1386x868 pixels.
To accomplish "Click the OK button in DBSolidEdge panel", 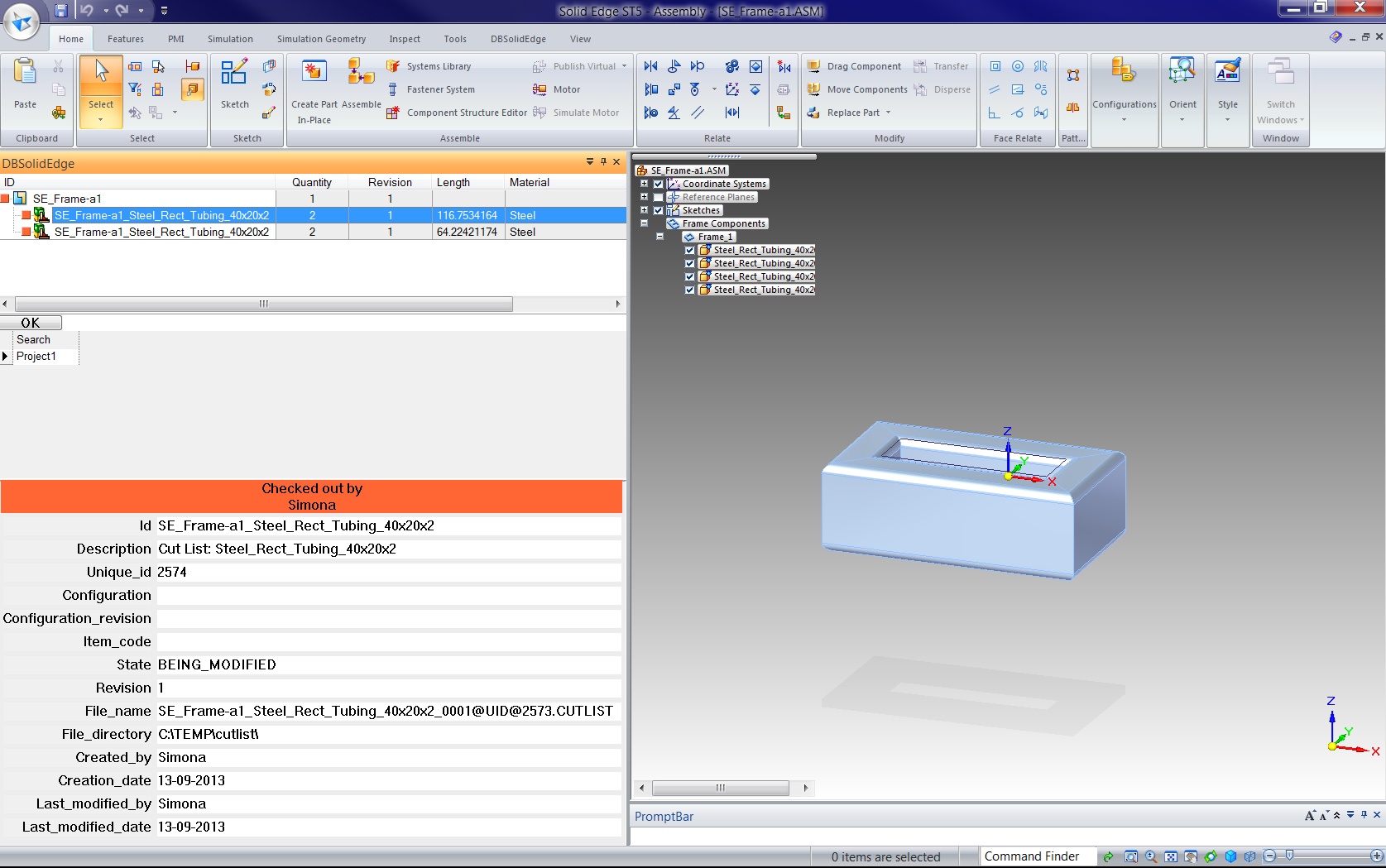I will coord(31,323).
